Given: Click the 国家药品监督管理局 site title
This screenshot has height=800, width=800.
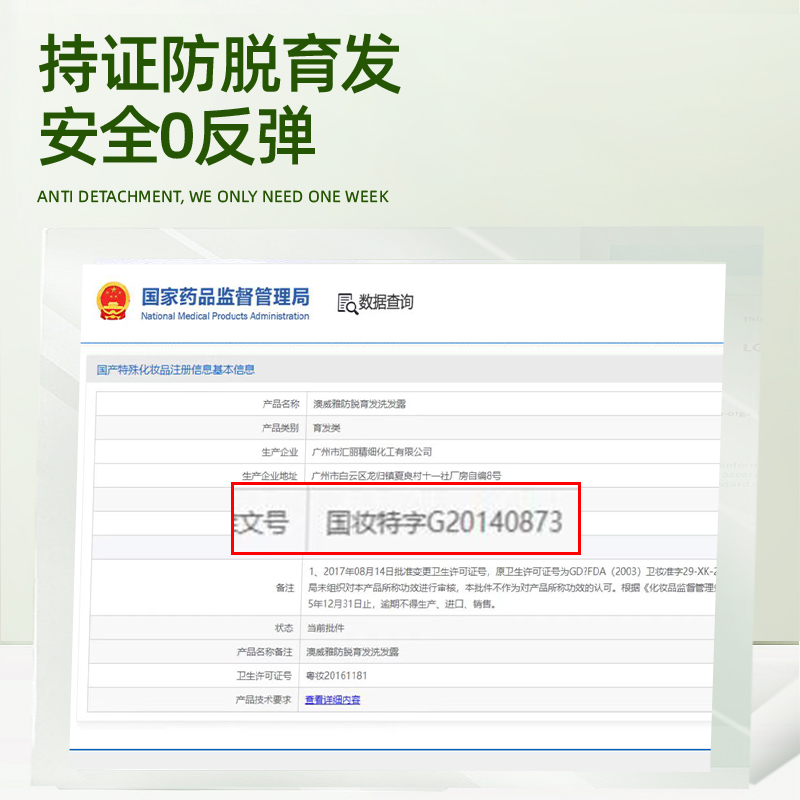Looking at the screenshot, I should (x=226, y=296).
